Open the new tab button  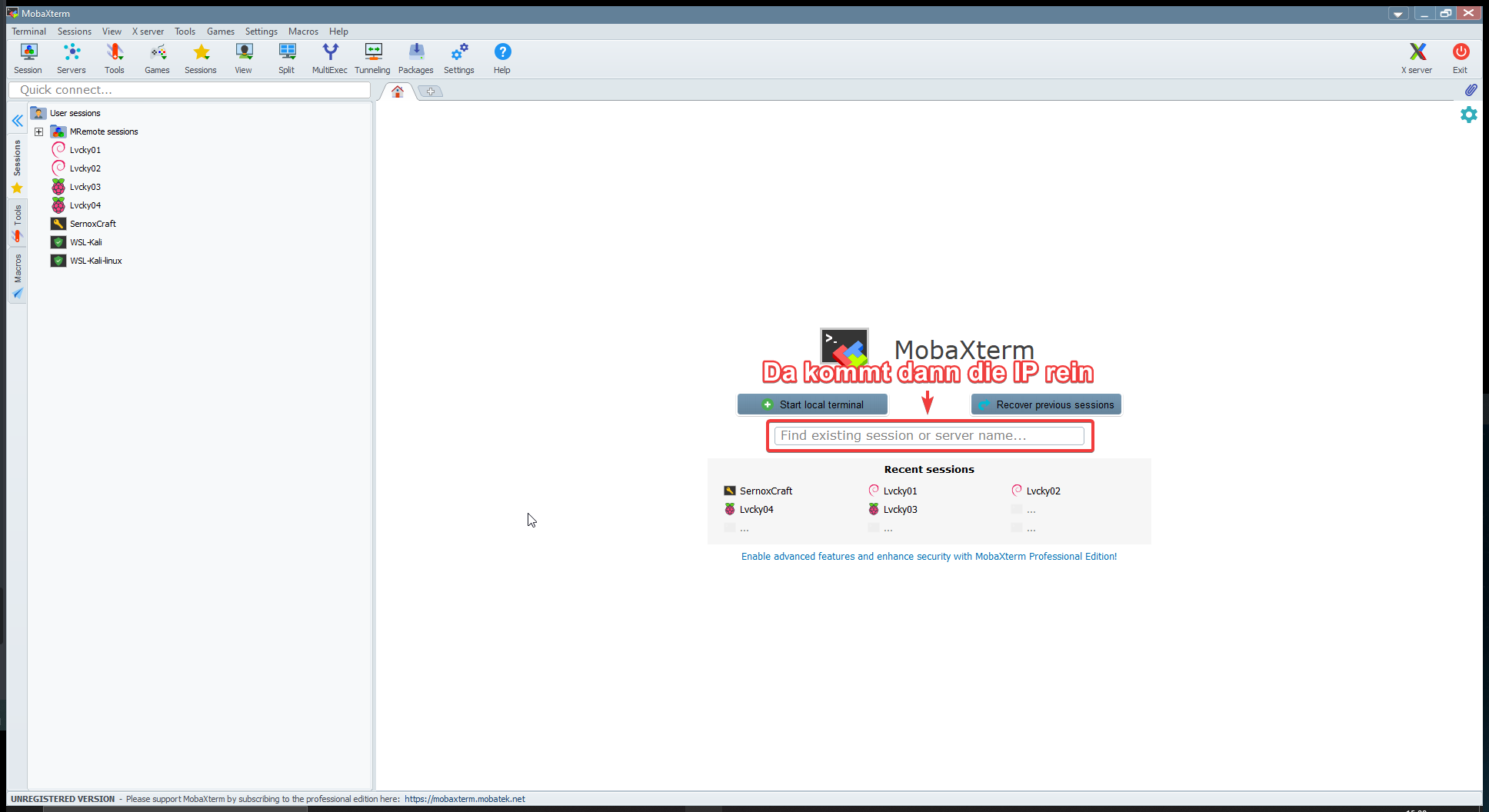431,92
